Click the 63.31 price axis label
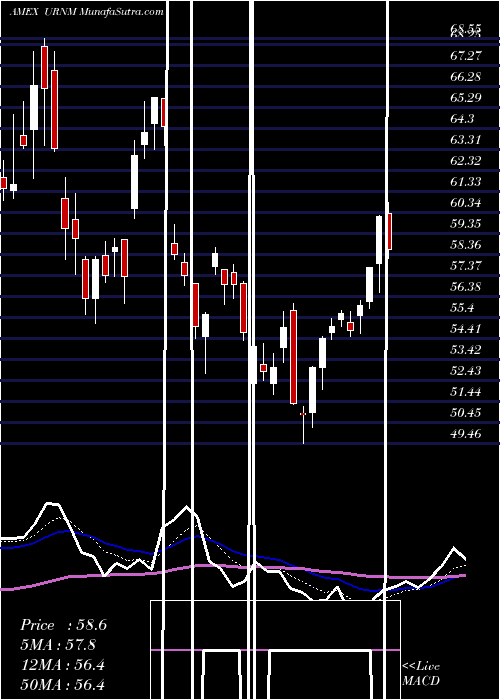The height and width of the screenshot is (700, 500). point(466,140)
